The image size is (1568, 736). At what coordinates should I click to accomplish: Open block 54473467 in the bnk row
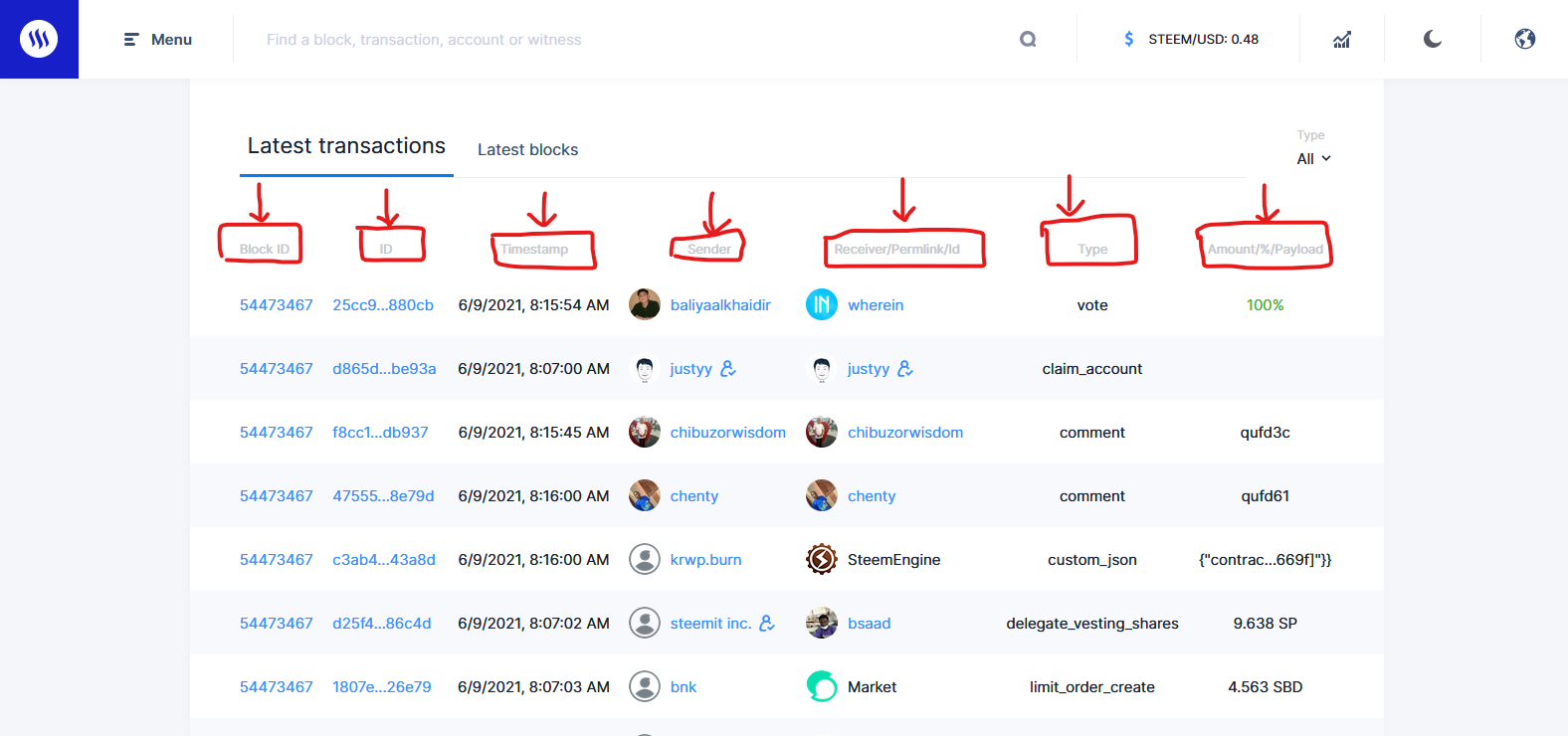point(277,687)
